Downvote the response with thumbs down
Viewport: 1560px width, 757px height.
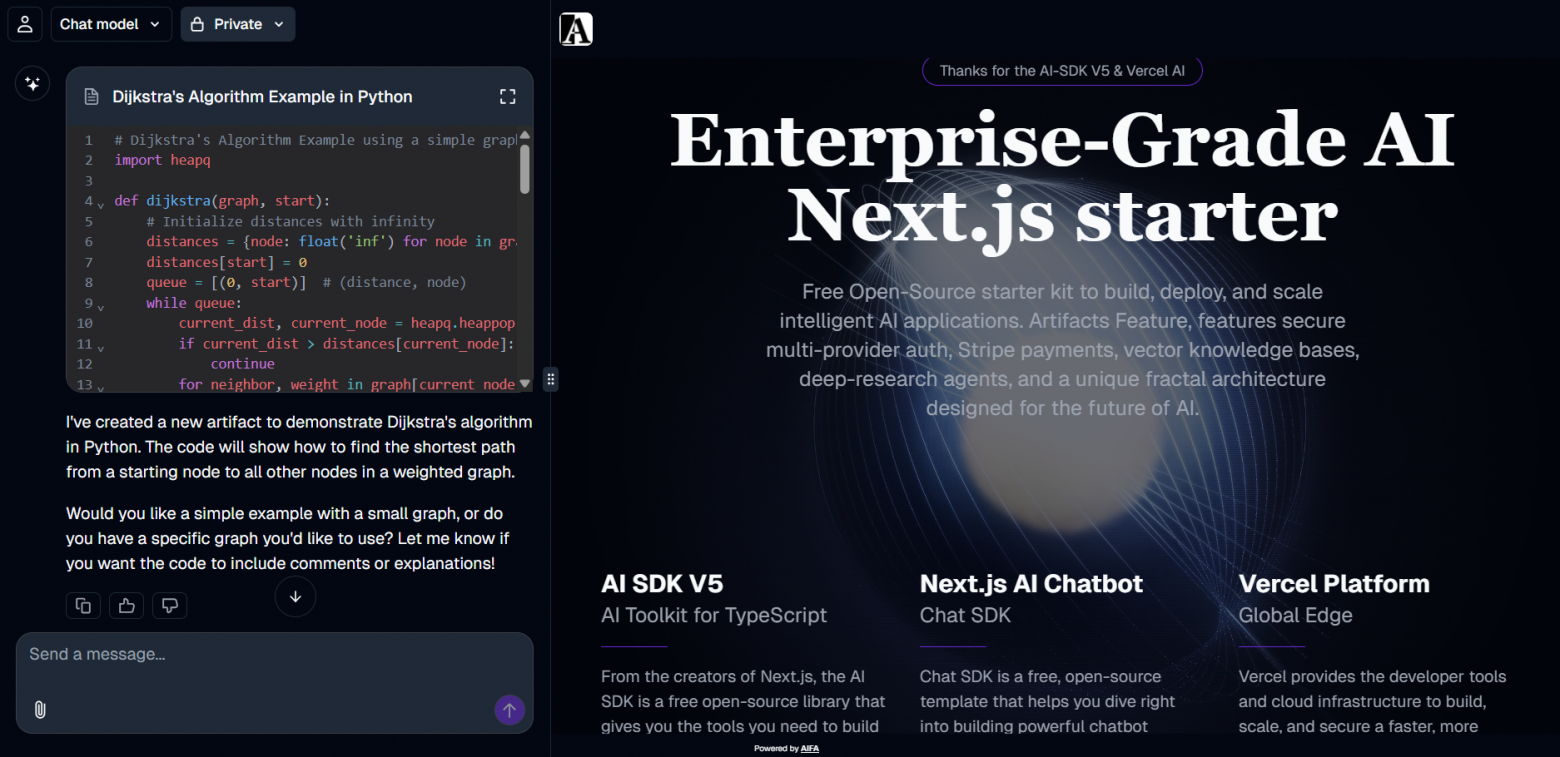(169, 605)
